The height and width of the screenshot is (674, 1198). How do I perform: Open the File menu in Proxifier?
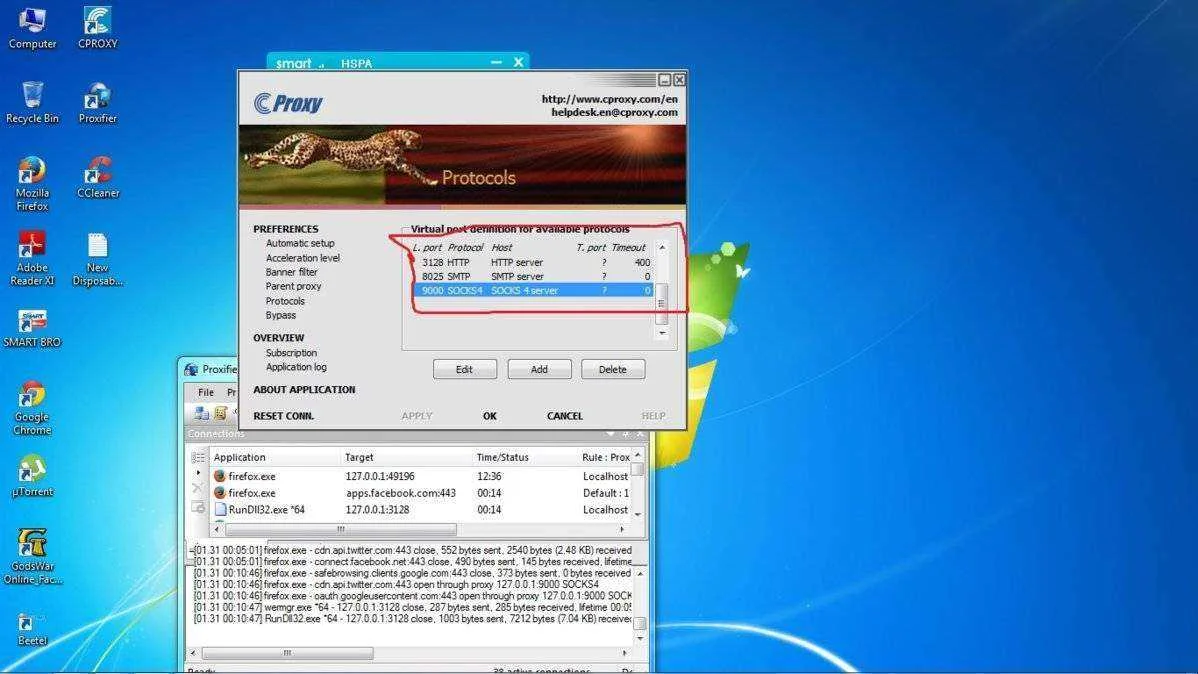point(206,392)
